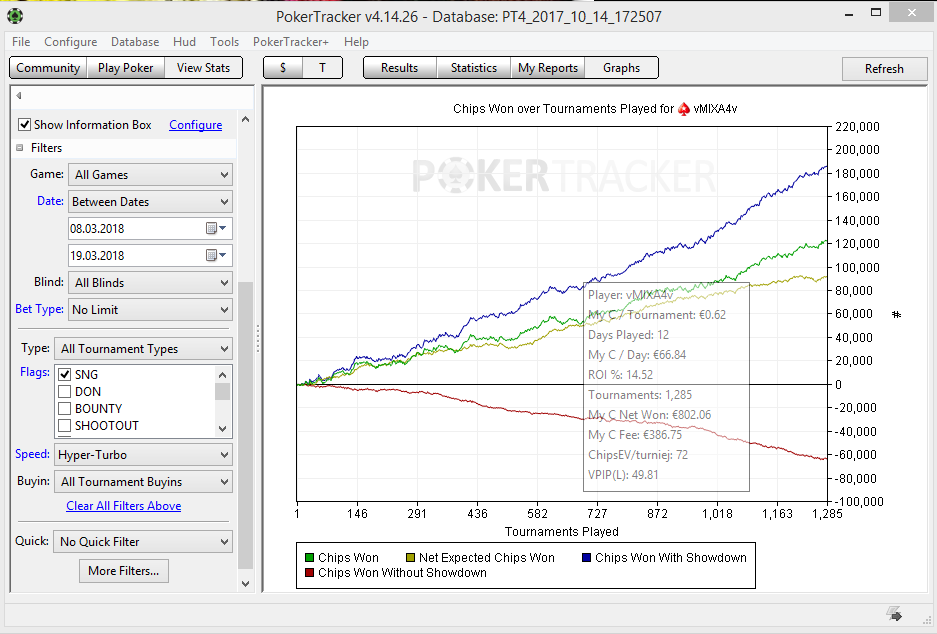Click the VPIP(L): 49.81 info line

pyautogui.click(x=623, y=475)
